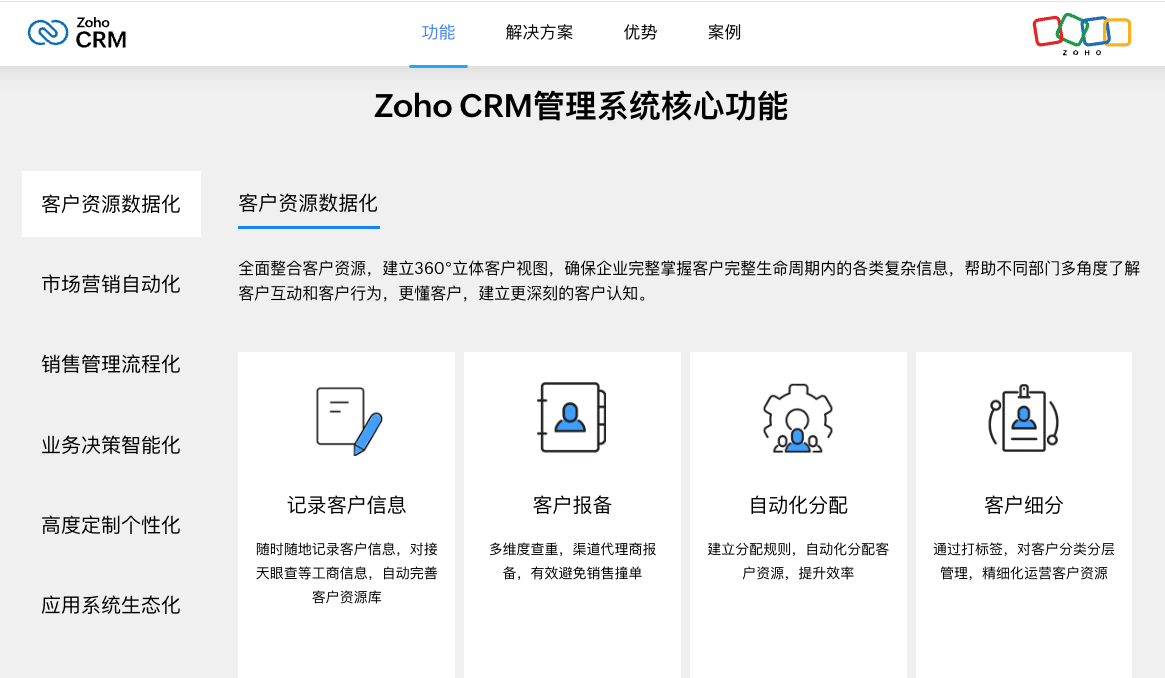Image resolution: width=1165 pixels, height=678 pixels.
Task: Click the notepad and pen icon
Action: click(347, 420)
